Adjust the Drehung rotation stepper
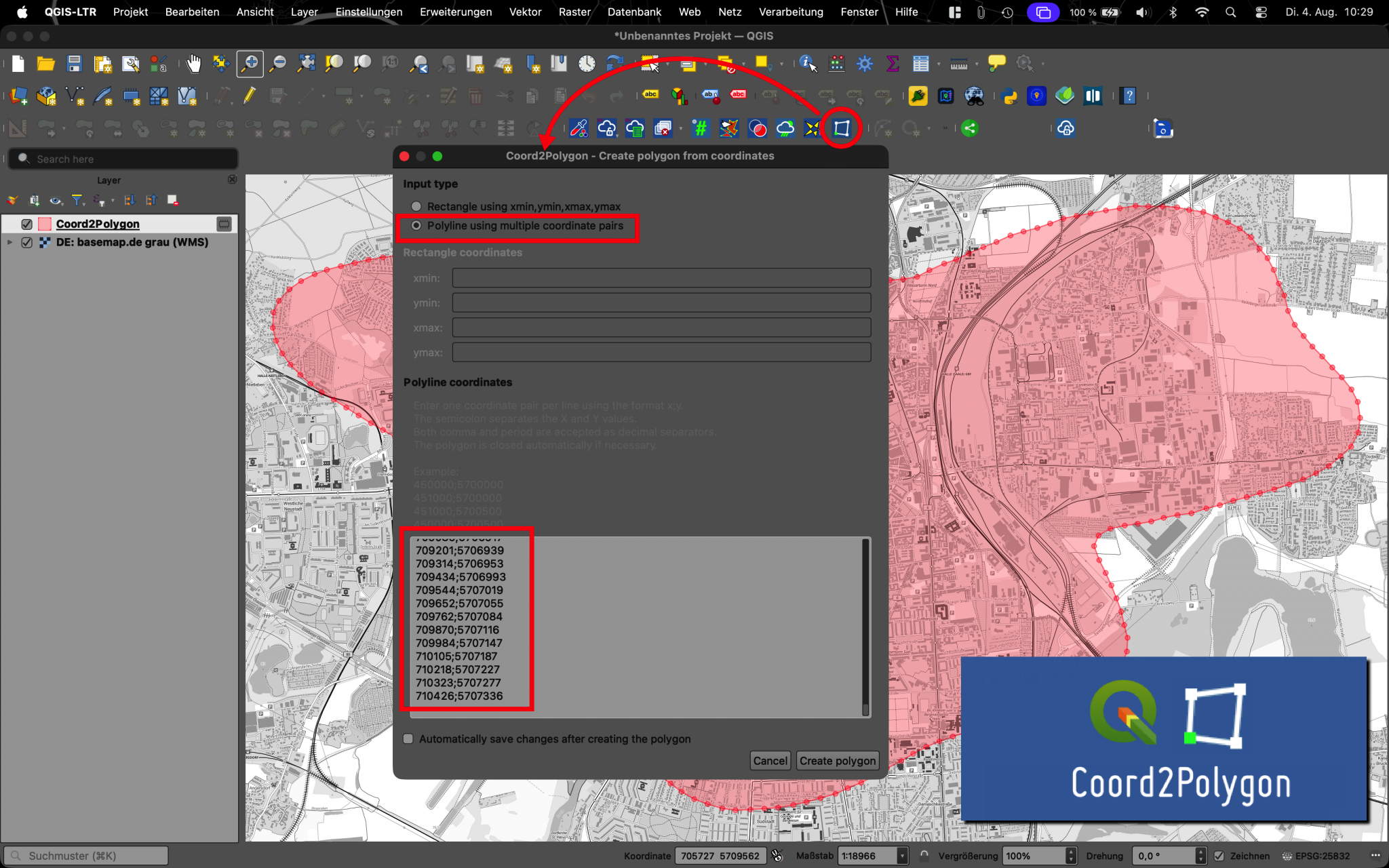Image resolution: width=1389 pixels, height=868 pixels. (1200, 856)
